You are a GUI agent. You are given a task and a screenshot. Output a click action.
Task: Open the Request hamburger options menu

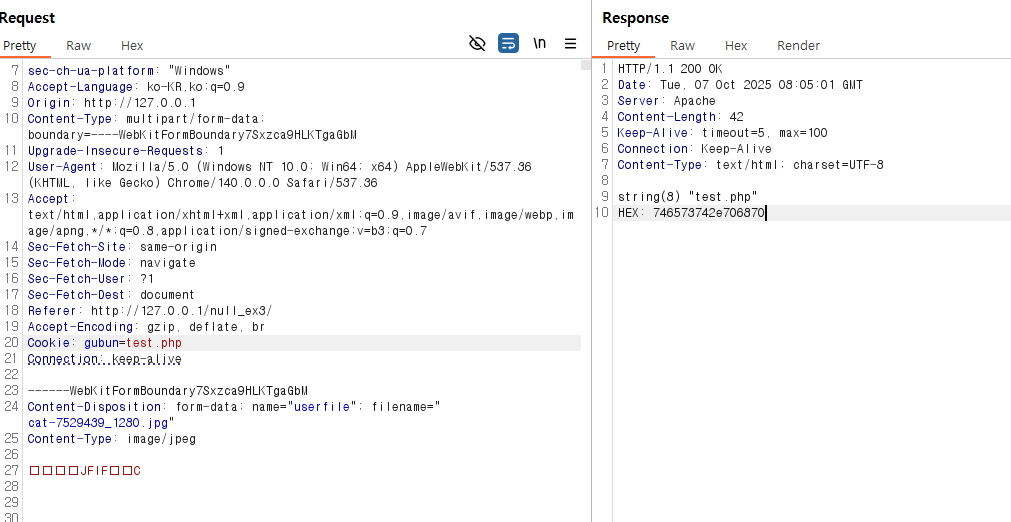pyautogui.click(x=570, y=43)
